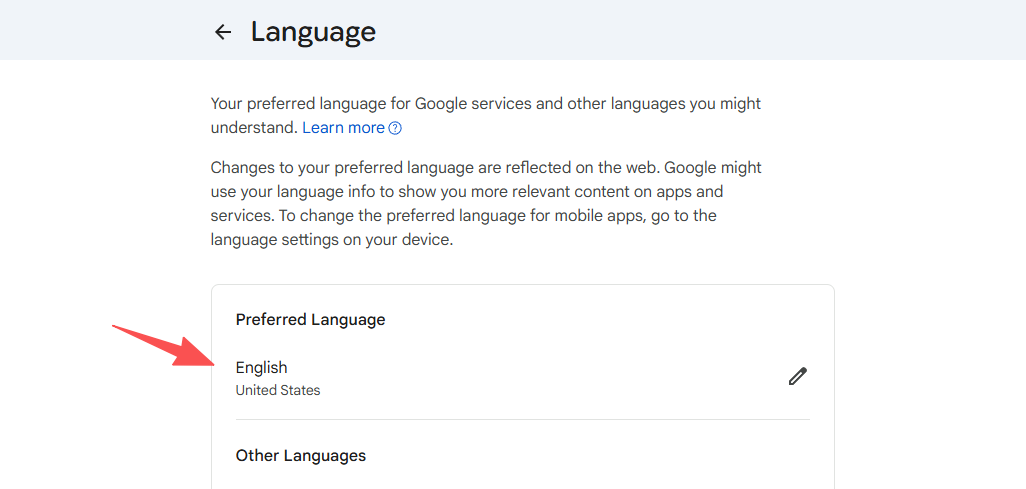The height and width of the screenshot is (489, 1026).
Task: Click the United States region subtitle
Action: coord(278,390)
